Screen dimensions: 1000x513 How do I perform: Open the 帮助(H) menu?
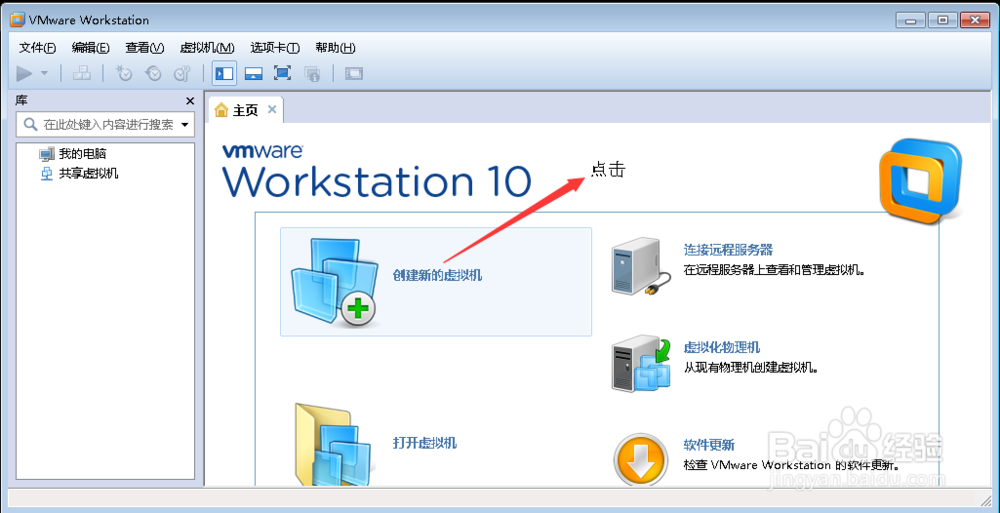(335, 48)
